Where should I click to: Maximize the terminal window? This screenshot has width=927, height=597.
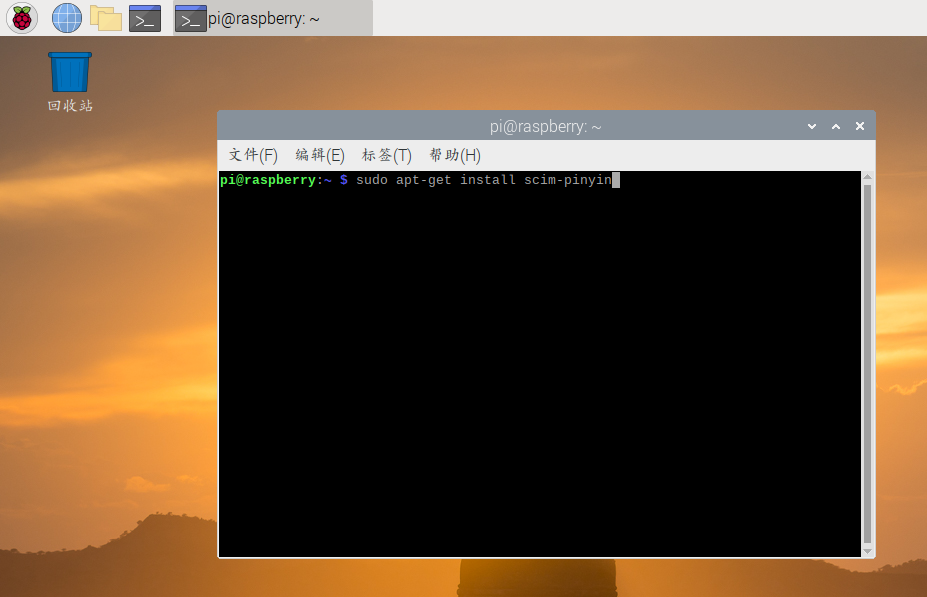coord(836,126)
